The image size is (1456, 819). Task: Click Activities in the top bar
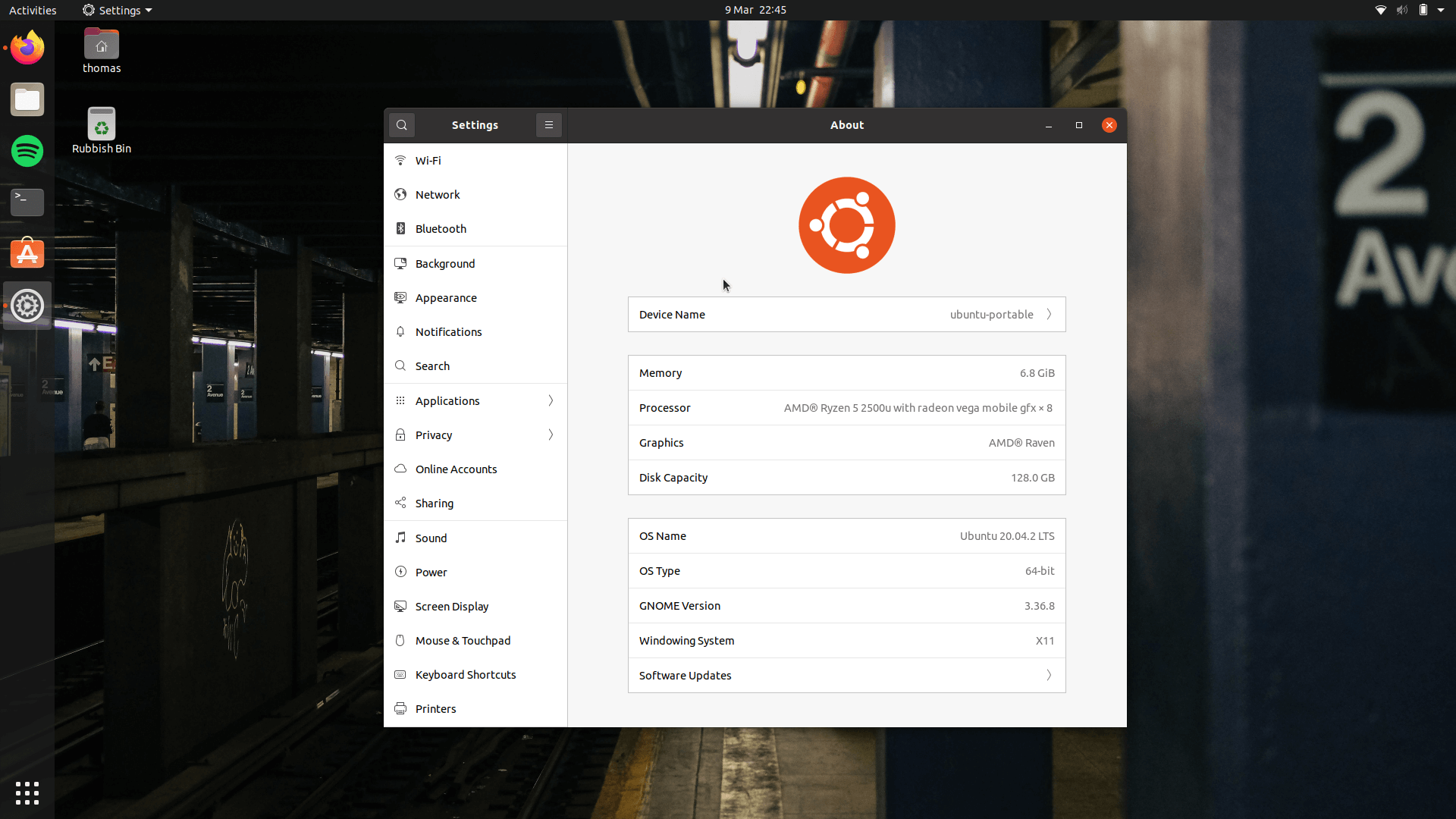coord(33,10)
